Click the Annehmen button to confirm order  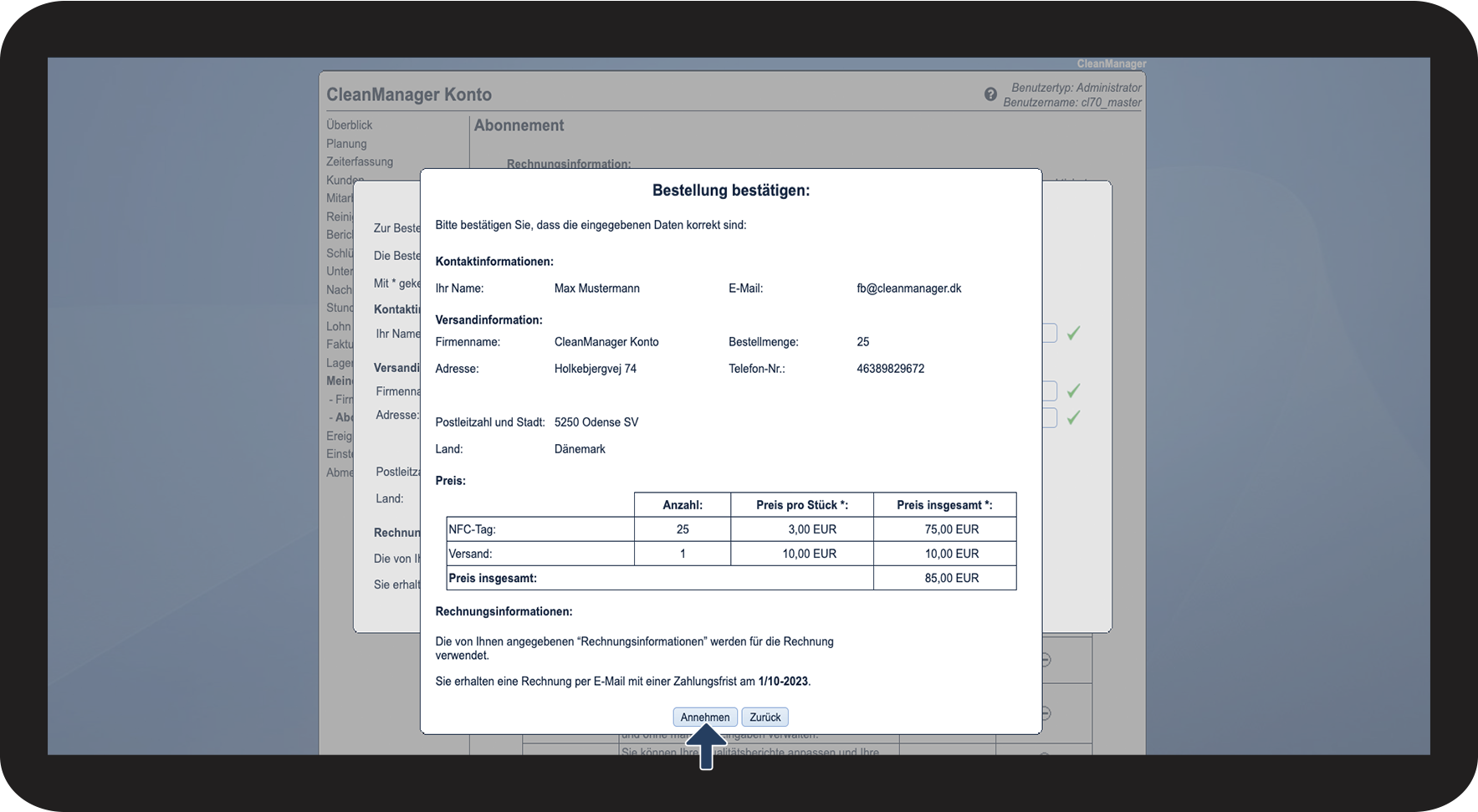point(704,717)
